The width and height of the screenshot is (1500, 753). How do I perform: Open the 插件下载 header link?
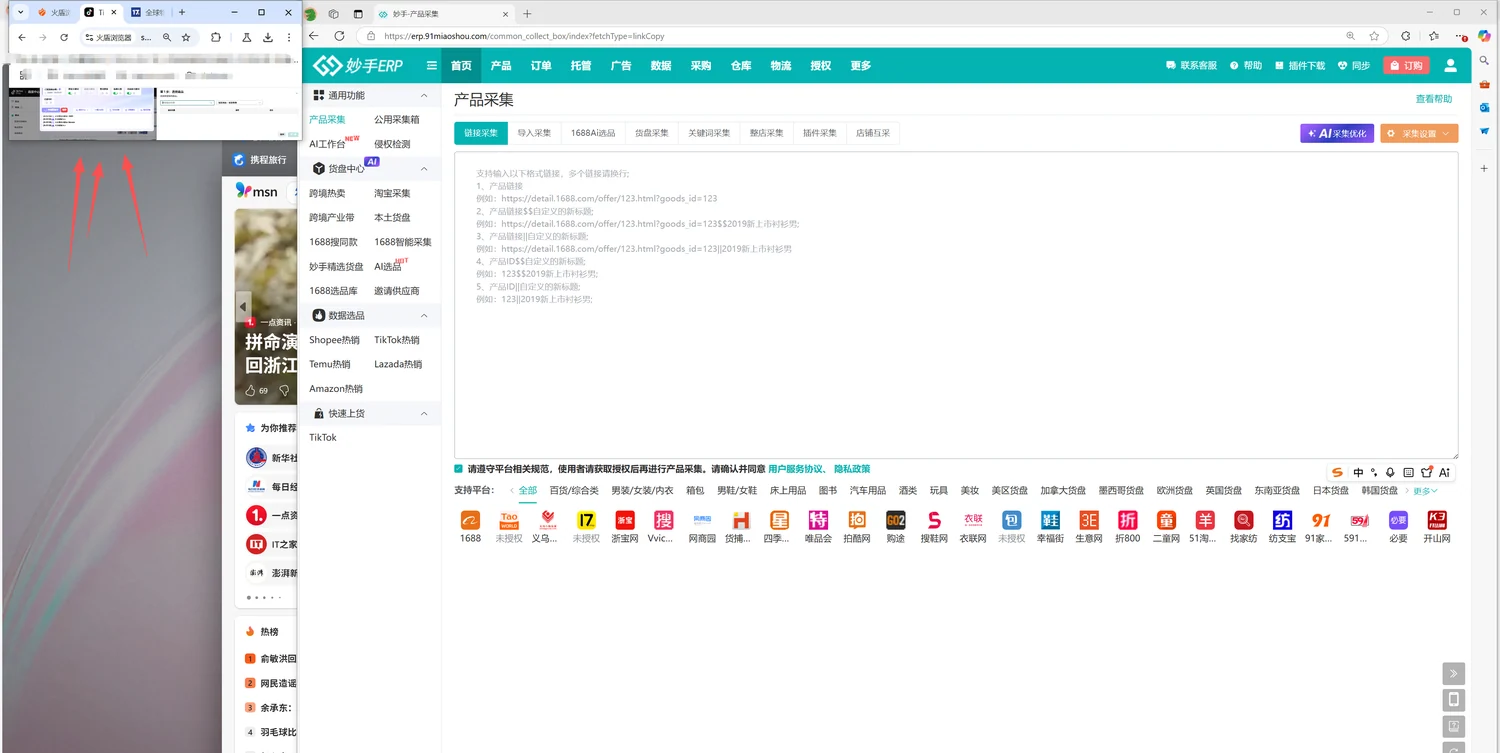pos(1300,66)
